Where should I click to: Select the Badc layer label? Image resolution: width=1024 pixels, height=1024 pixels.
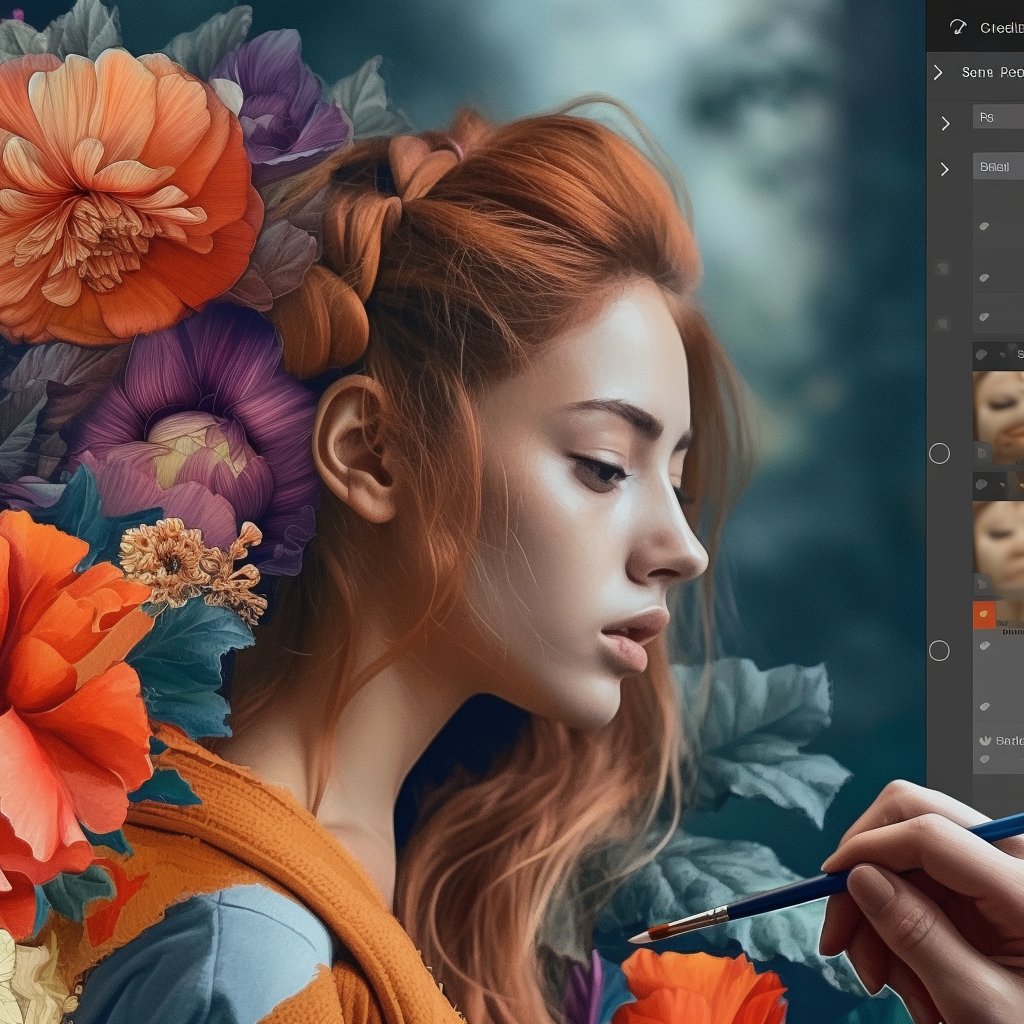pos(1010,741)
